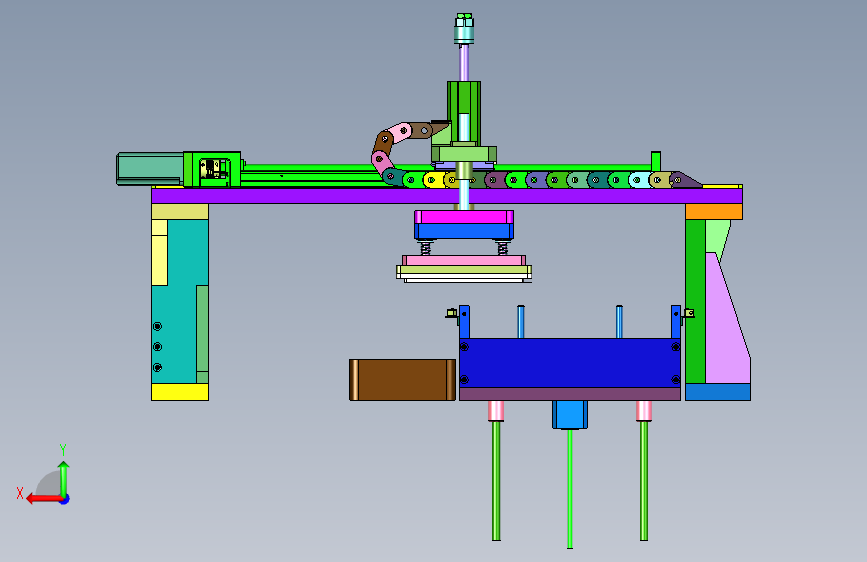Select the long purple horizontal gantry beam
The height and width of the screenshot is (562, 867).
pyautogui.click(x=447, y=196)
